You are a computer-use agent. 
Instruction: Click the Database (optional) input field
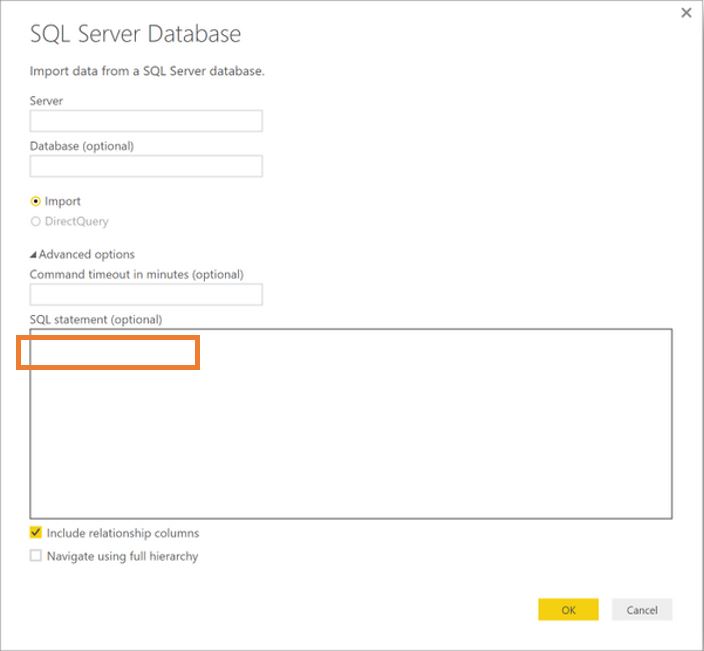tap(146, 166)
